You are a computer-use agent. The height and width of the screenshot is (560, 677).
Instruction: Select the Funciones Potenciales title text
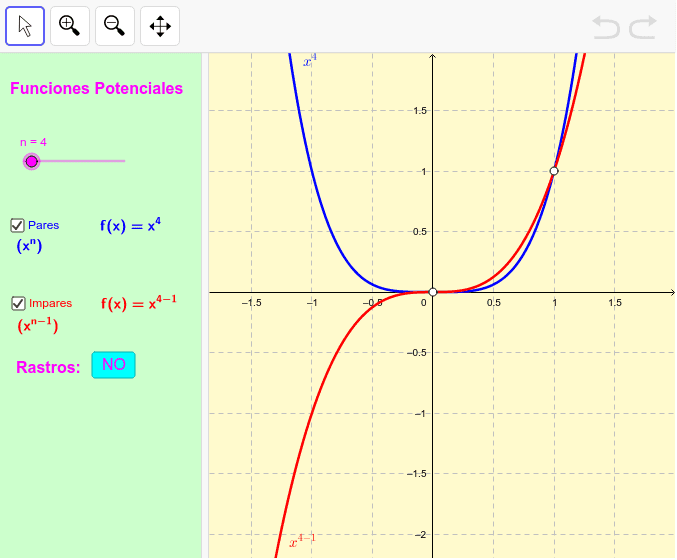[97, 88]
